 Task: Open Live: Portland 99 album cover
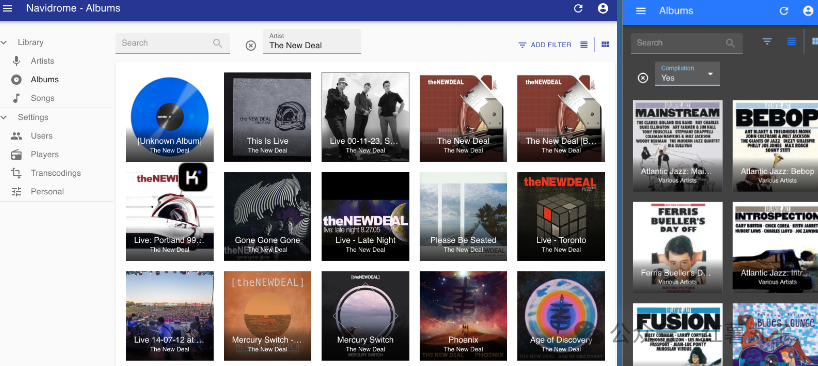tap(170, 216)
